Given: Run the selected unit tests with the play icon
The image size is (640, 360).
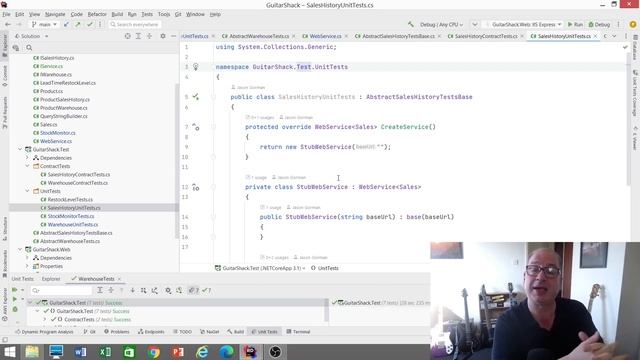Looking at the screenshot, I should coord(14,299).
